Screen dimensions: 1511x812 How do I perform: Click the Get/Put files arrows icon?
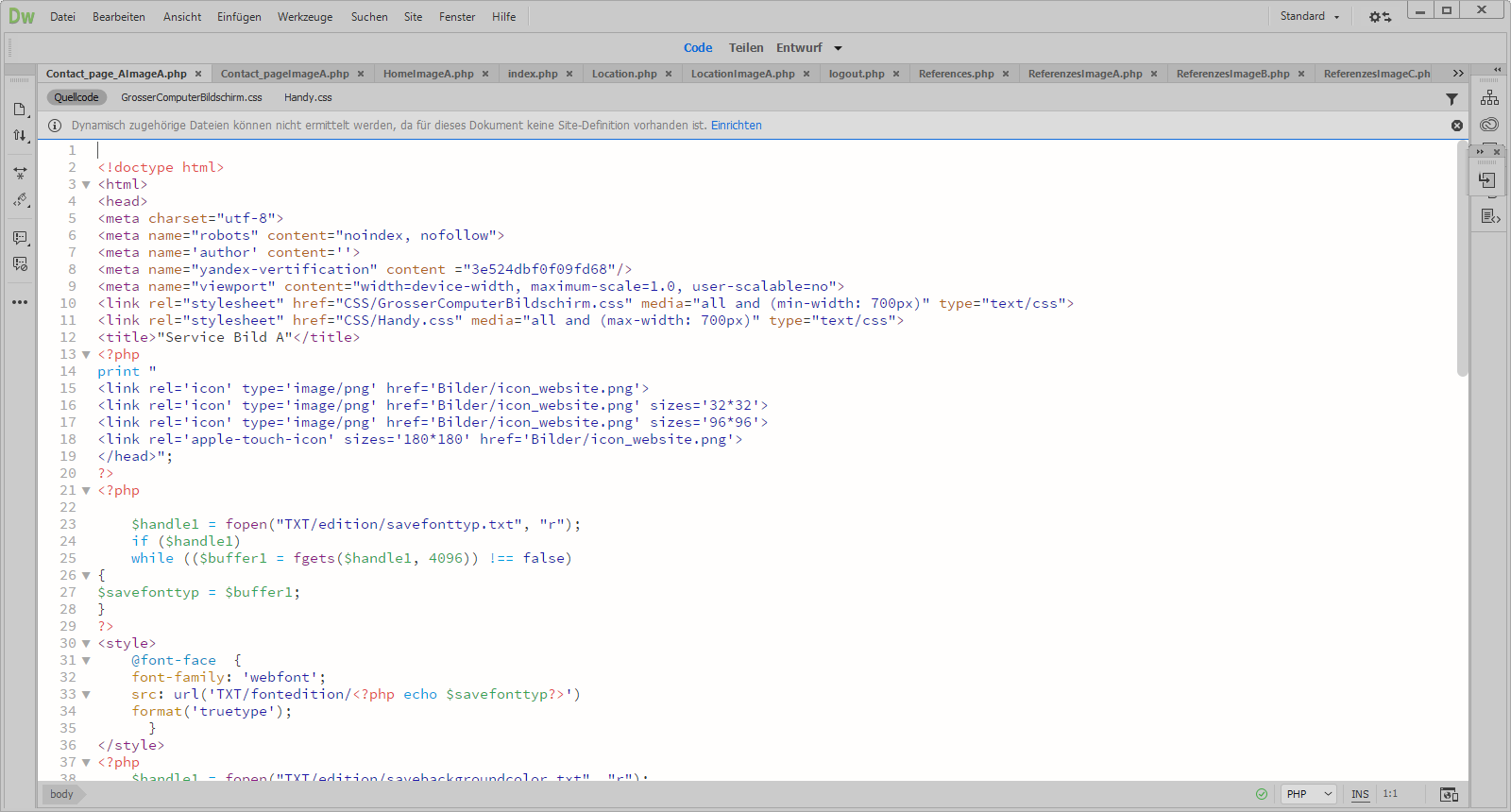click(x=20, y=135)
